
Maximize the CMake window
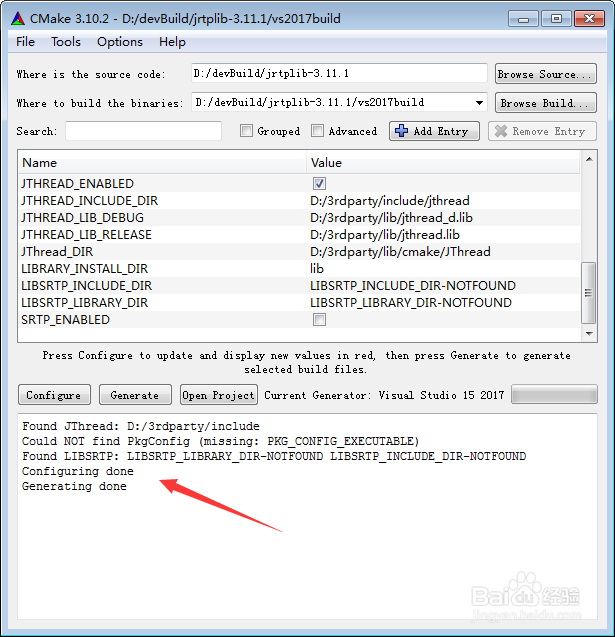tap(556, 19)
